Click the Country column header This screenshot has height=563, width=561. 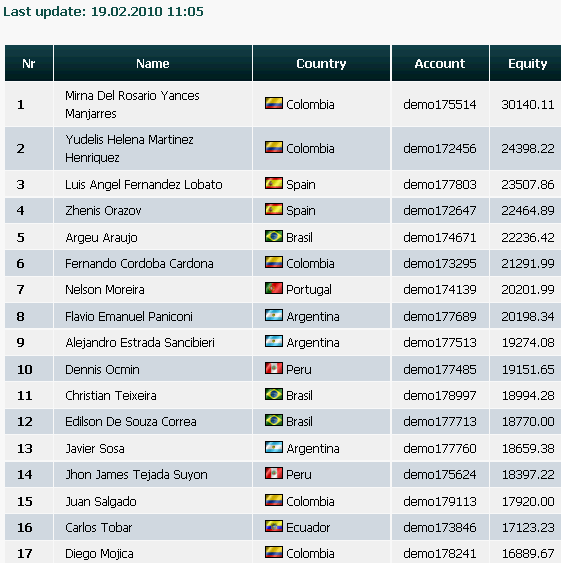coord(321,63)
